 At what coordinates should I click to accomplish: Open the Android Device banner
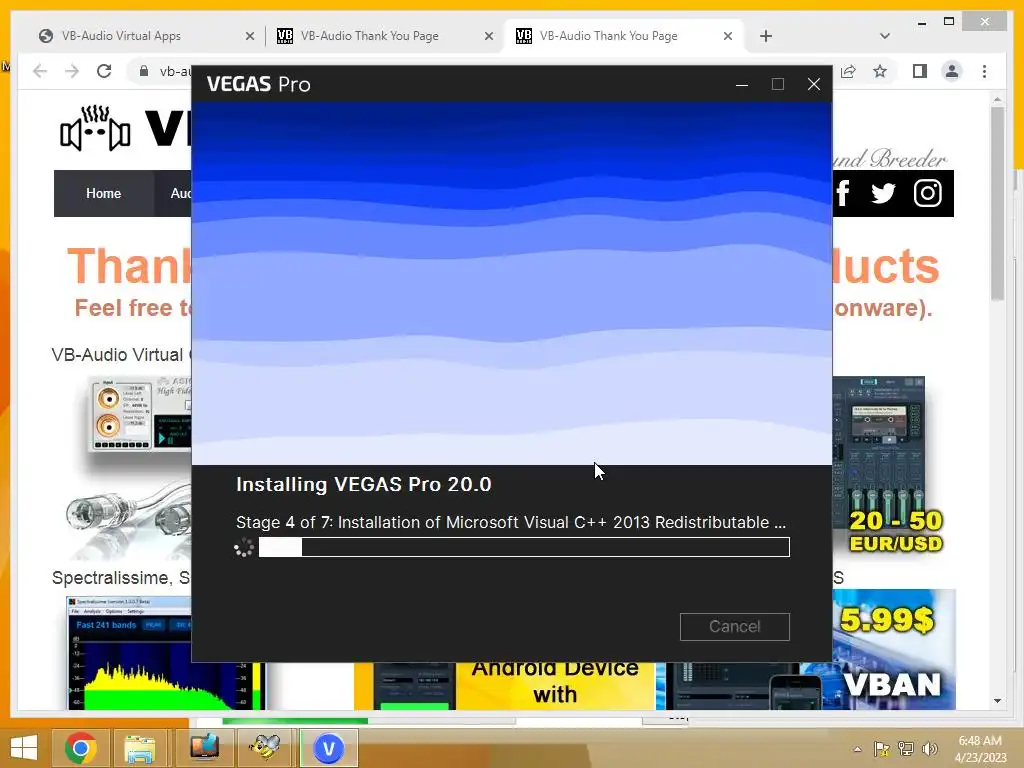(555, 684)
